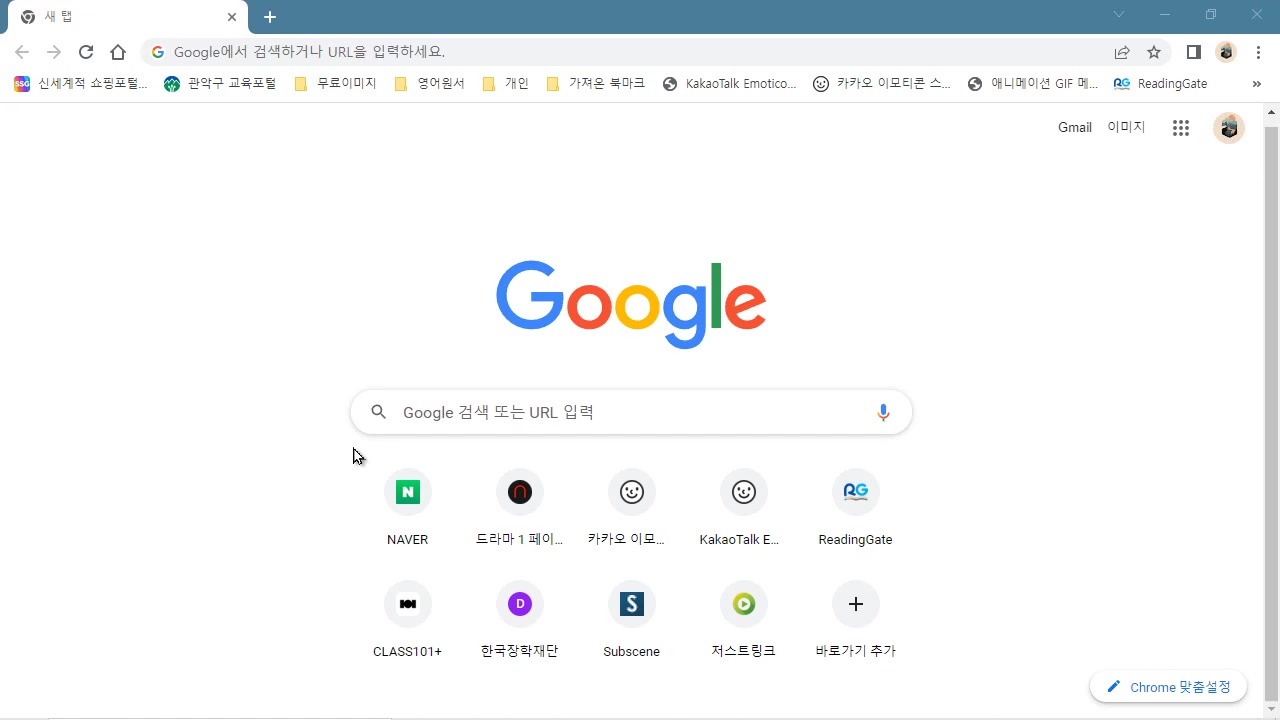Open the KakaoTalk Emoticon shortcut

click(x=743, y=491)
